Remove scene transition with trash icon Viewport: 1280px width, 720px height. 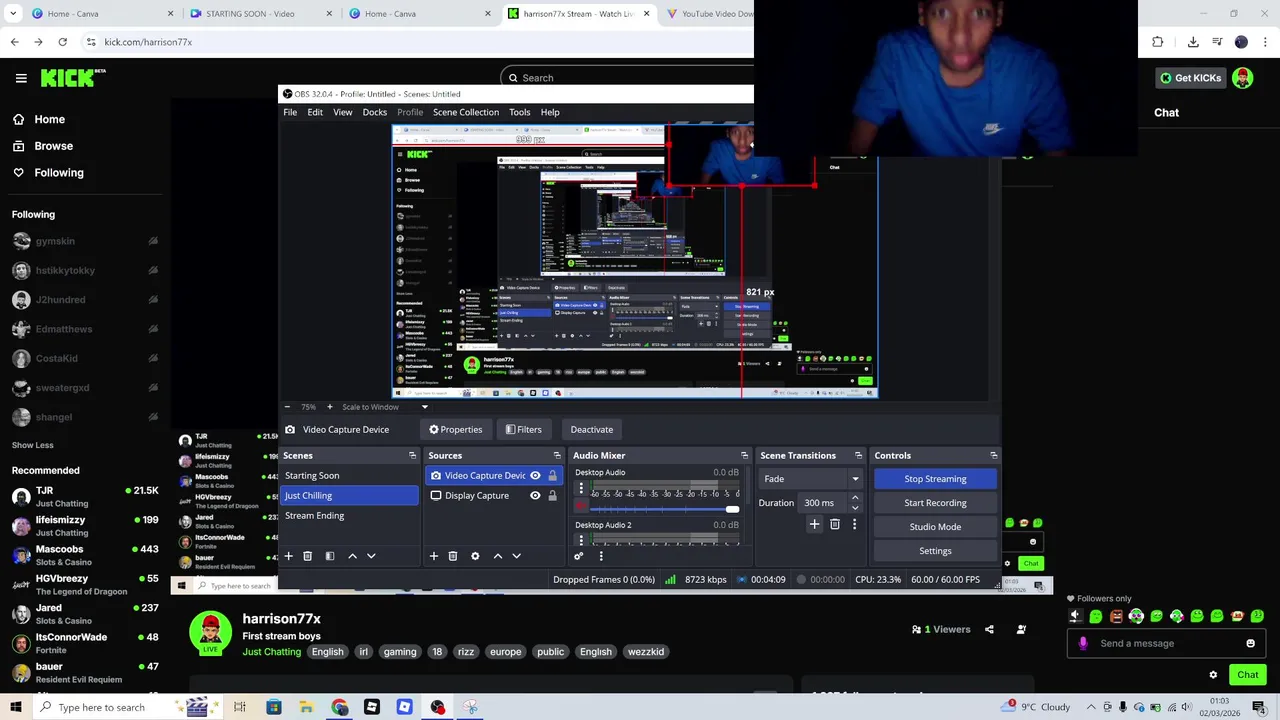(x=835, y=524)
